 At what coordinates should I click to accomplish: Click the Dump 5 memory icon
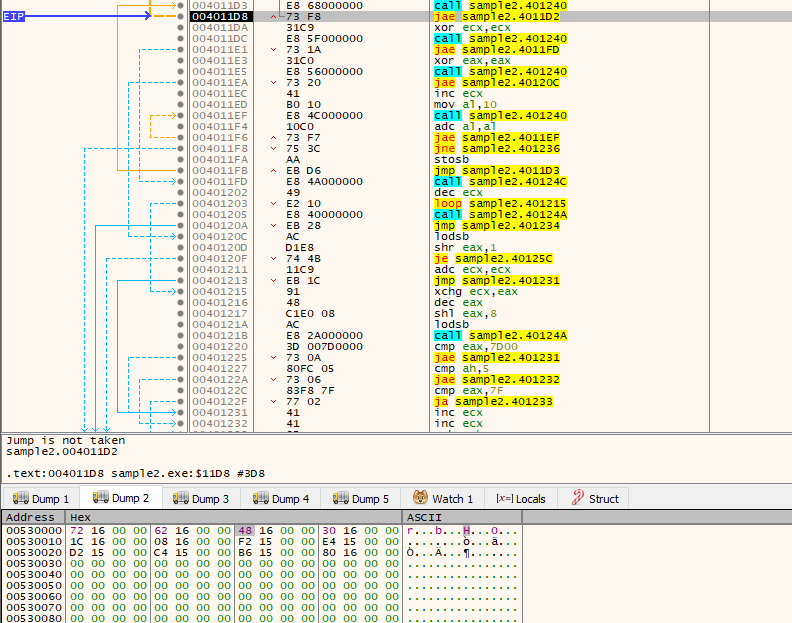340,498
